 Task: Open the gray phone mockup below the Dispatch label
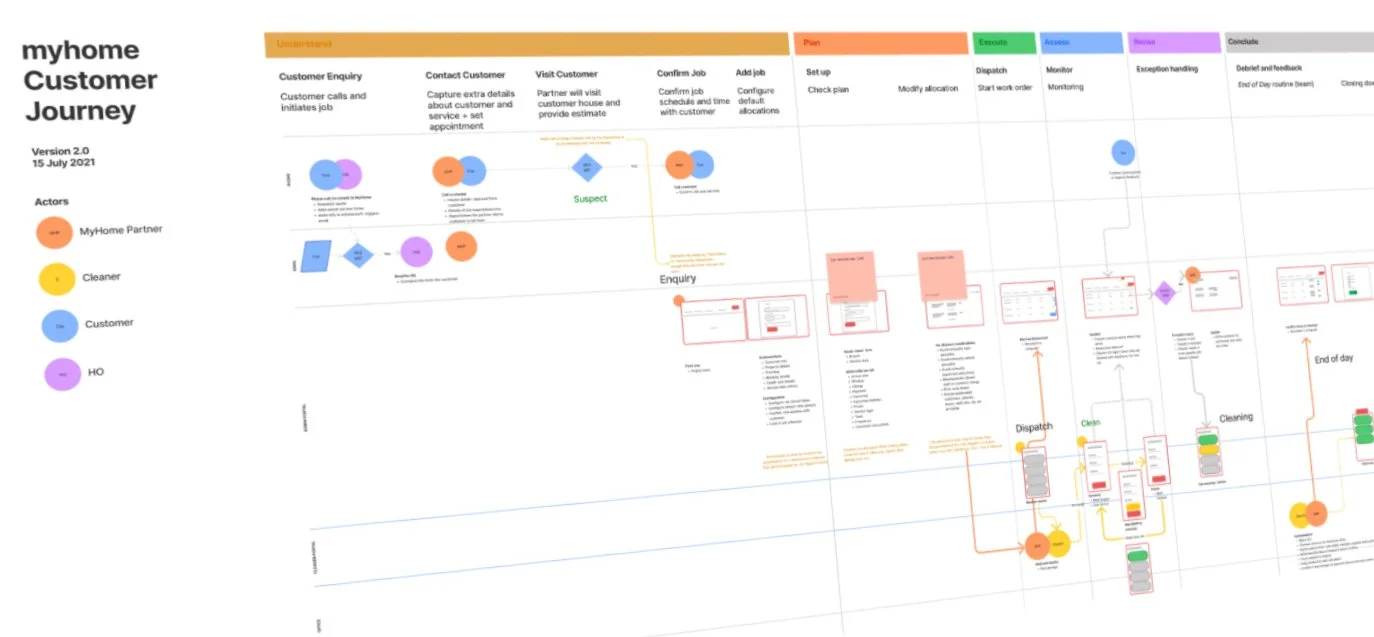click(x=1034, y=471)
